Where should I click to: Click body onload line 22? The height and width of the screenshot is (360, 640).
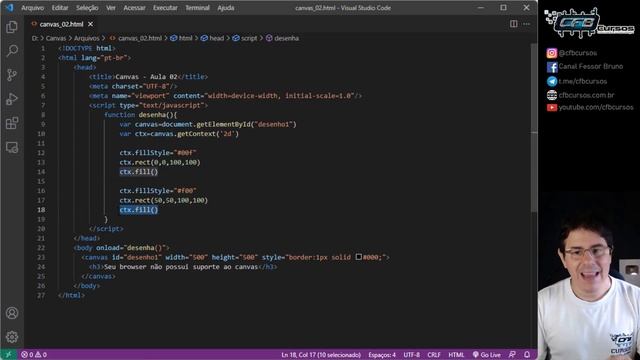[x=122, y=248]
